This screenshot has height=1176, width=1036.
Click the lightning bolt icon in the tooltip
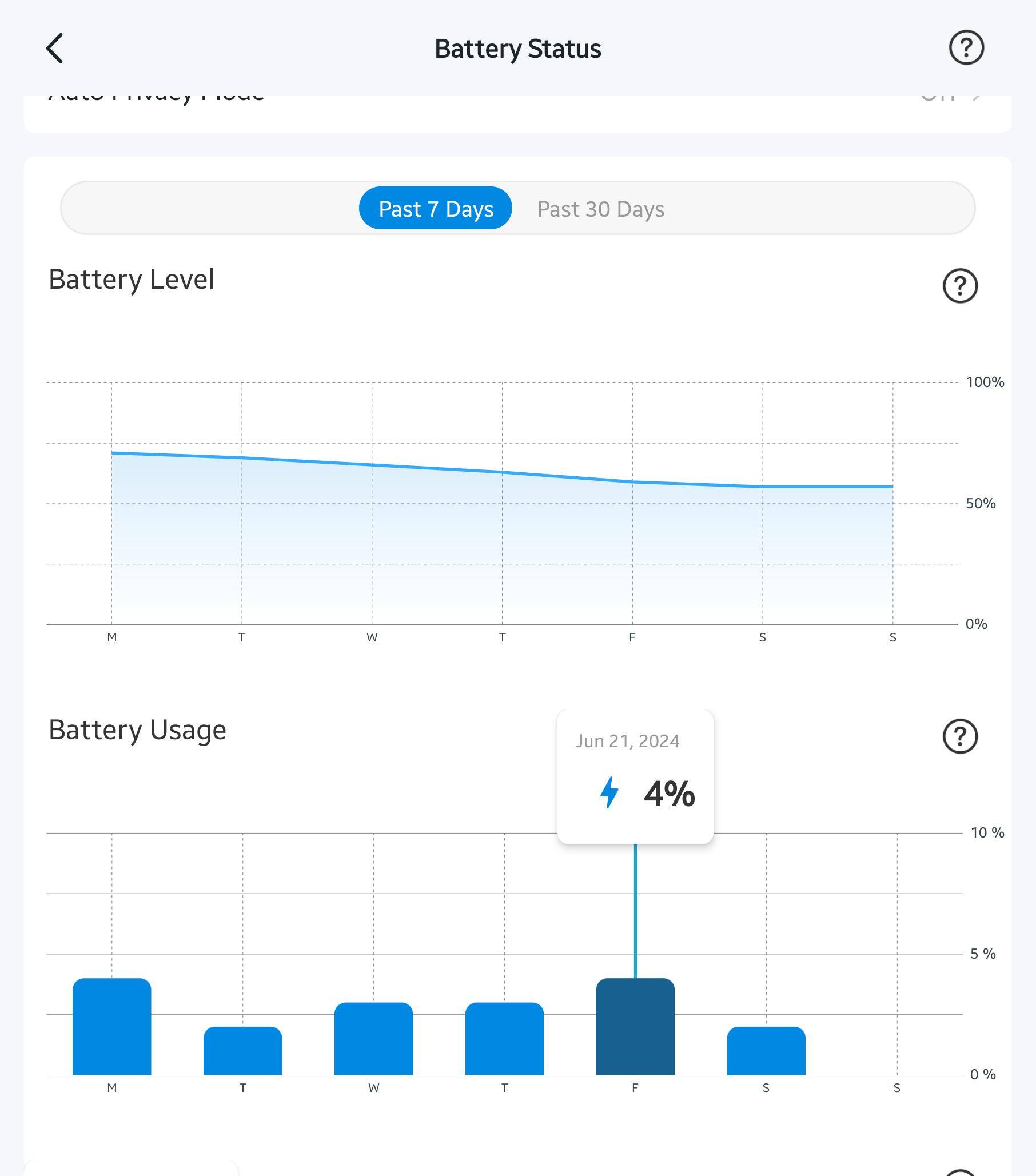pos(609,793)
